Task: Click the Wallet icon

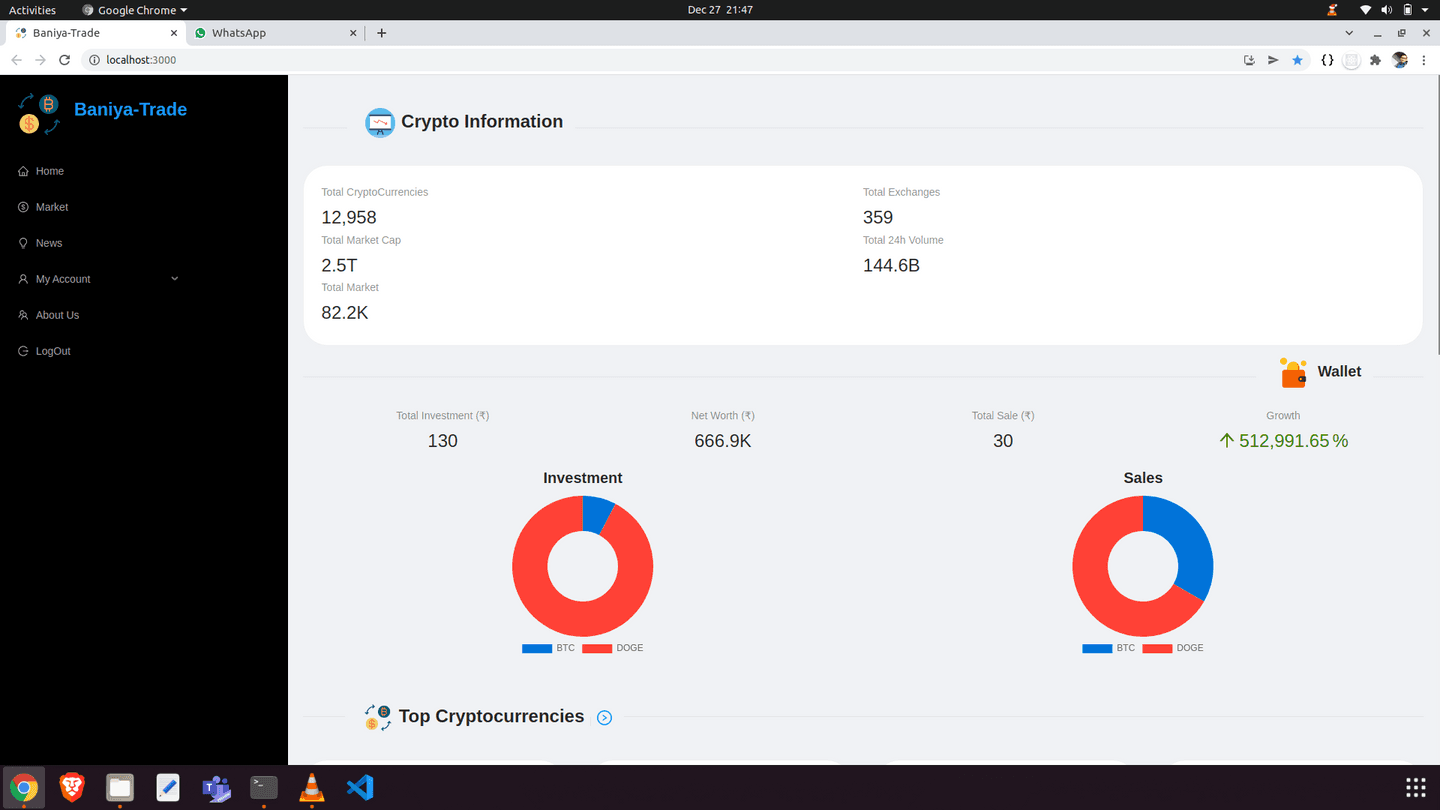Action: pyautogui.click(x=1293, y=372)
